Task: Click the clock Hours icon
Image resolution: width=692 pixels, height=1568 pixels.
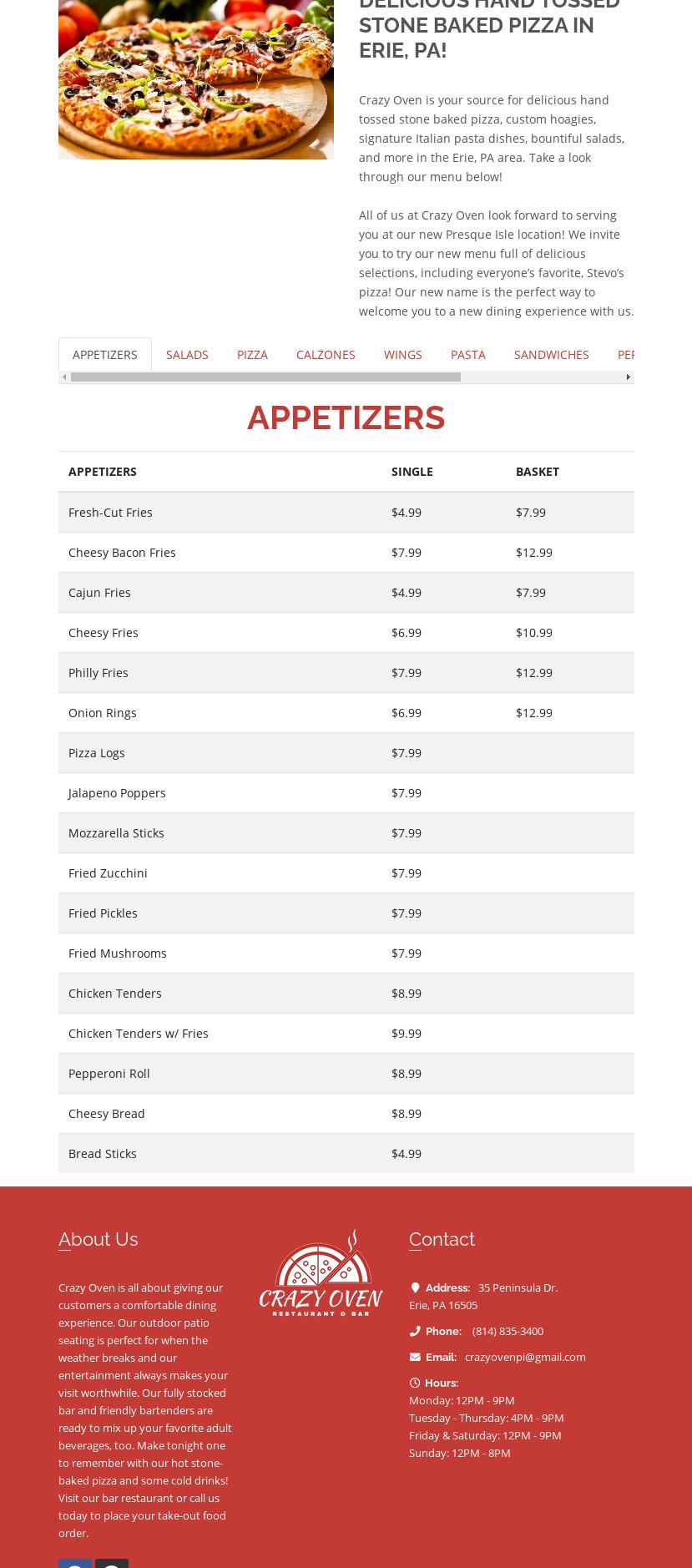Action: pos(415,1383)
